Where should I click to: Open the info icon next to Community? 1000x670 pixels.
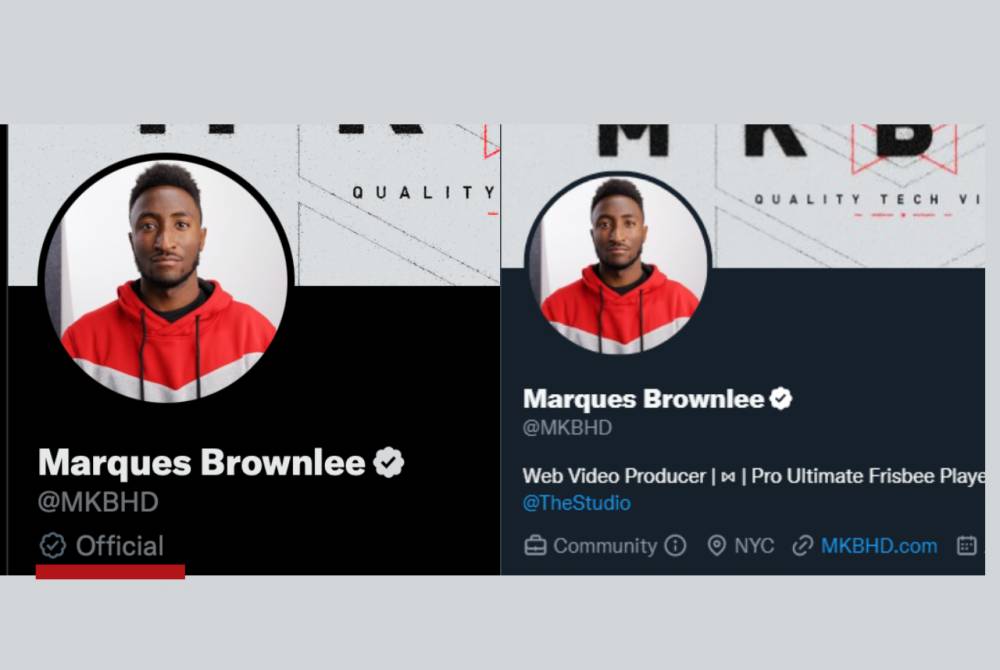675,546
